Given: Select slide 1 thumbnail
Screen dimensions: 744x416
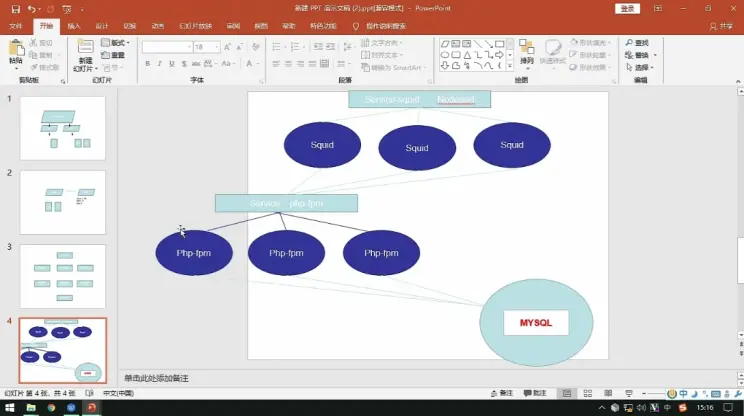Looking at the screenshot, I should pos(63,128).
